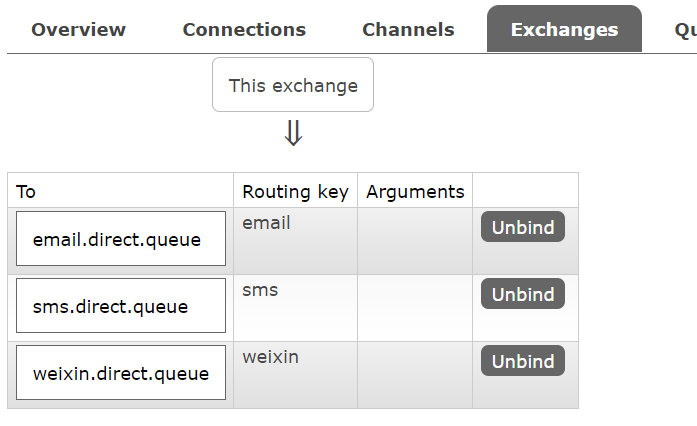Select the "email" routing key text
The height and width of the screenshot is (426, 697).
pyautogui.click(x=266, y=223)
